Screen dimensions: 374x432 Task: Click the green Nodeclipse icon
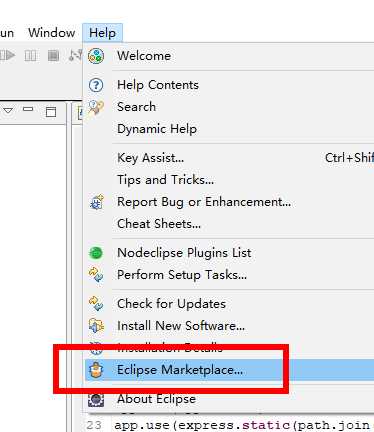click(x=96, y=253)
